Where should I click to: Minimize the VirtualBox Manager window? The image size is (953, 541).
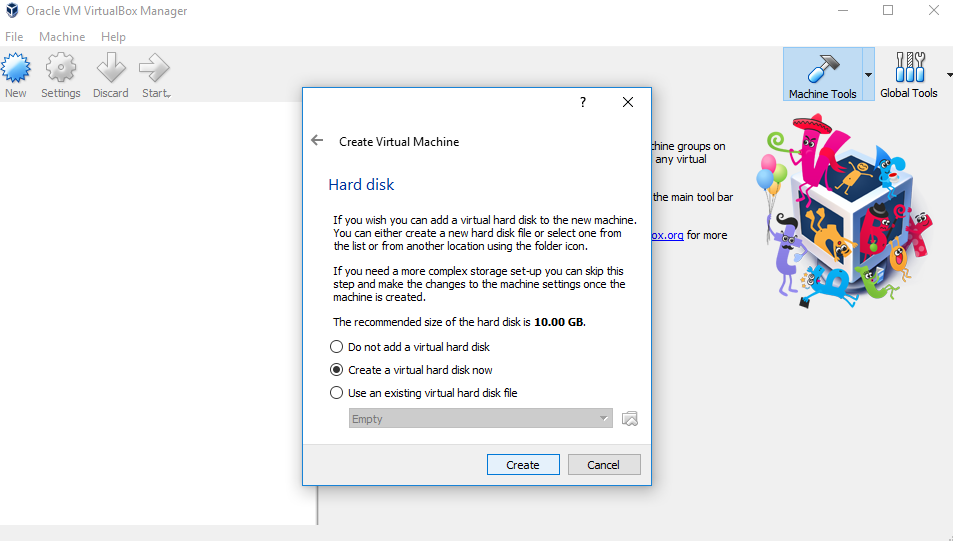point(842,10)
